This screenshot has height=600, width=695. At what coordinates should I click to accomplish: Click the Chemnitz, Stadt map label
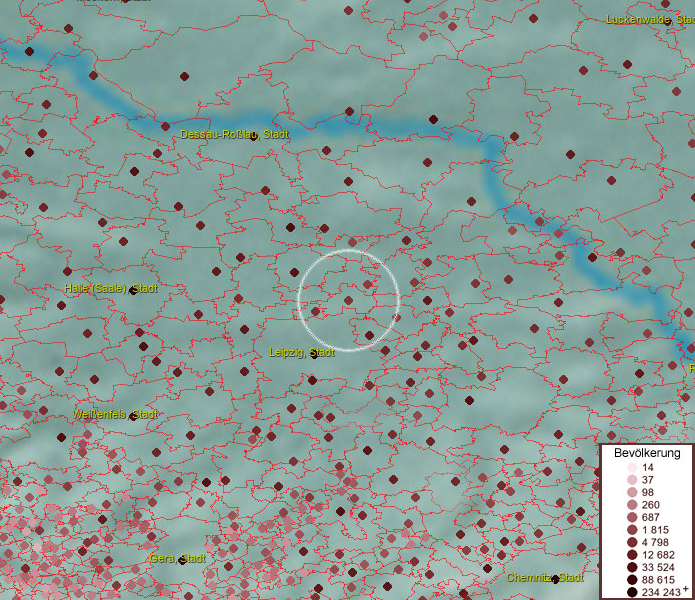click(545, 577)
